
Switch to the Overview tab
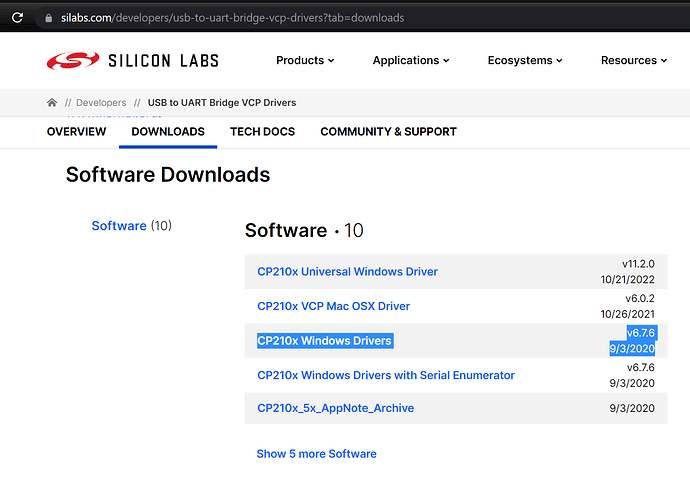click(x=77, y=132)
